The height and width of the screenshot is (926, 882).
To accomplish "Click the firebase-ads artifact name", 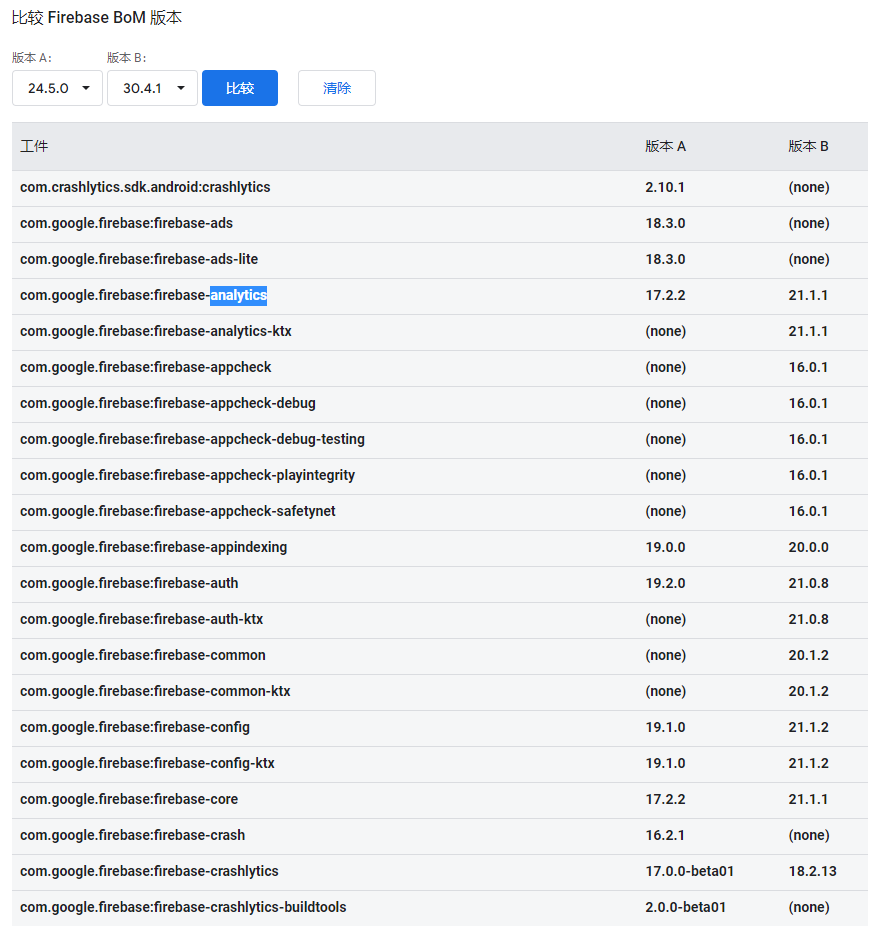I will click(x=126, y=223).
